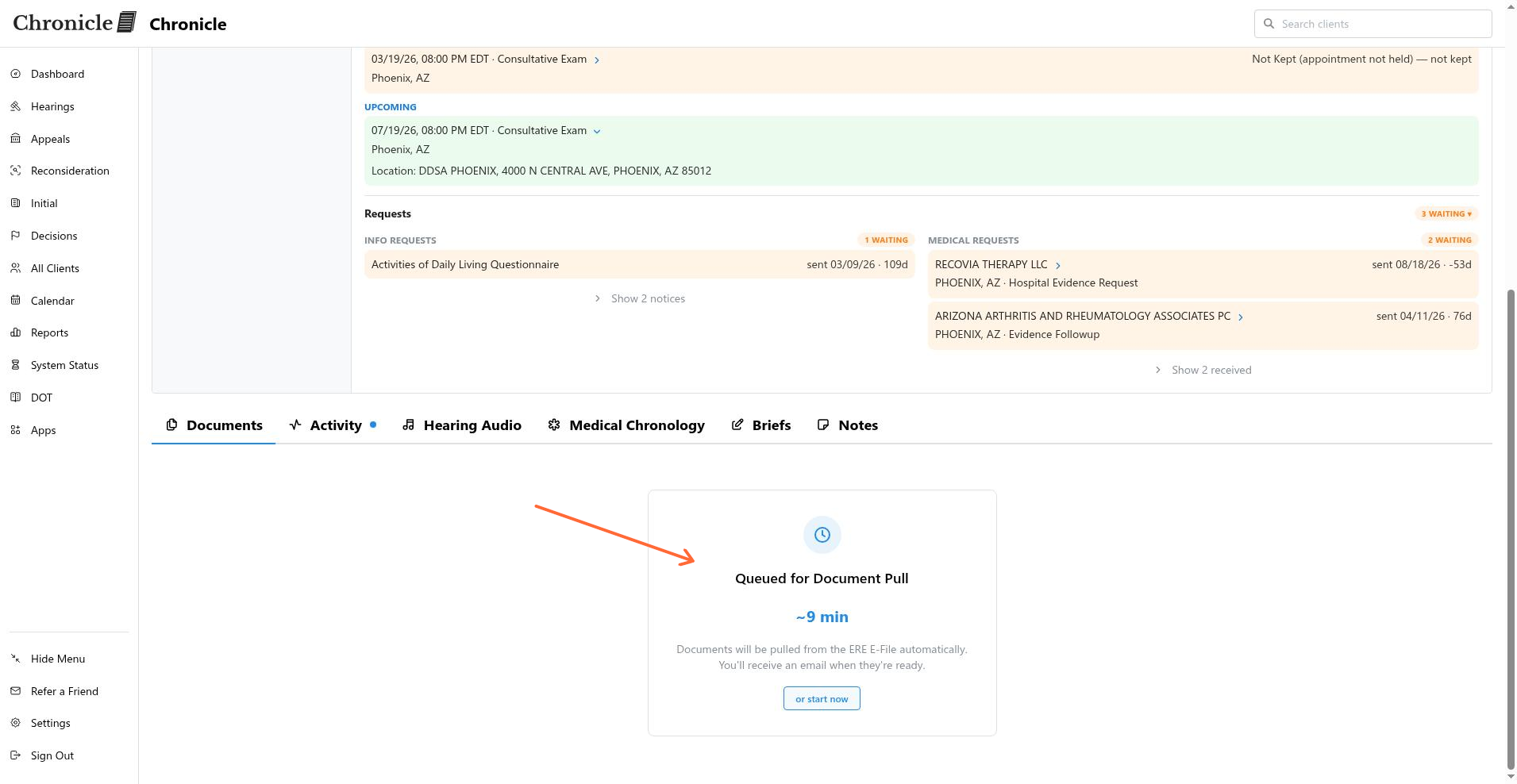Open All Clients list

coord(55,268)
